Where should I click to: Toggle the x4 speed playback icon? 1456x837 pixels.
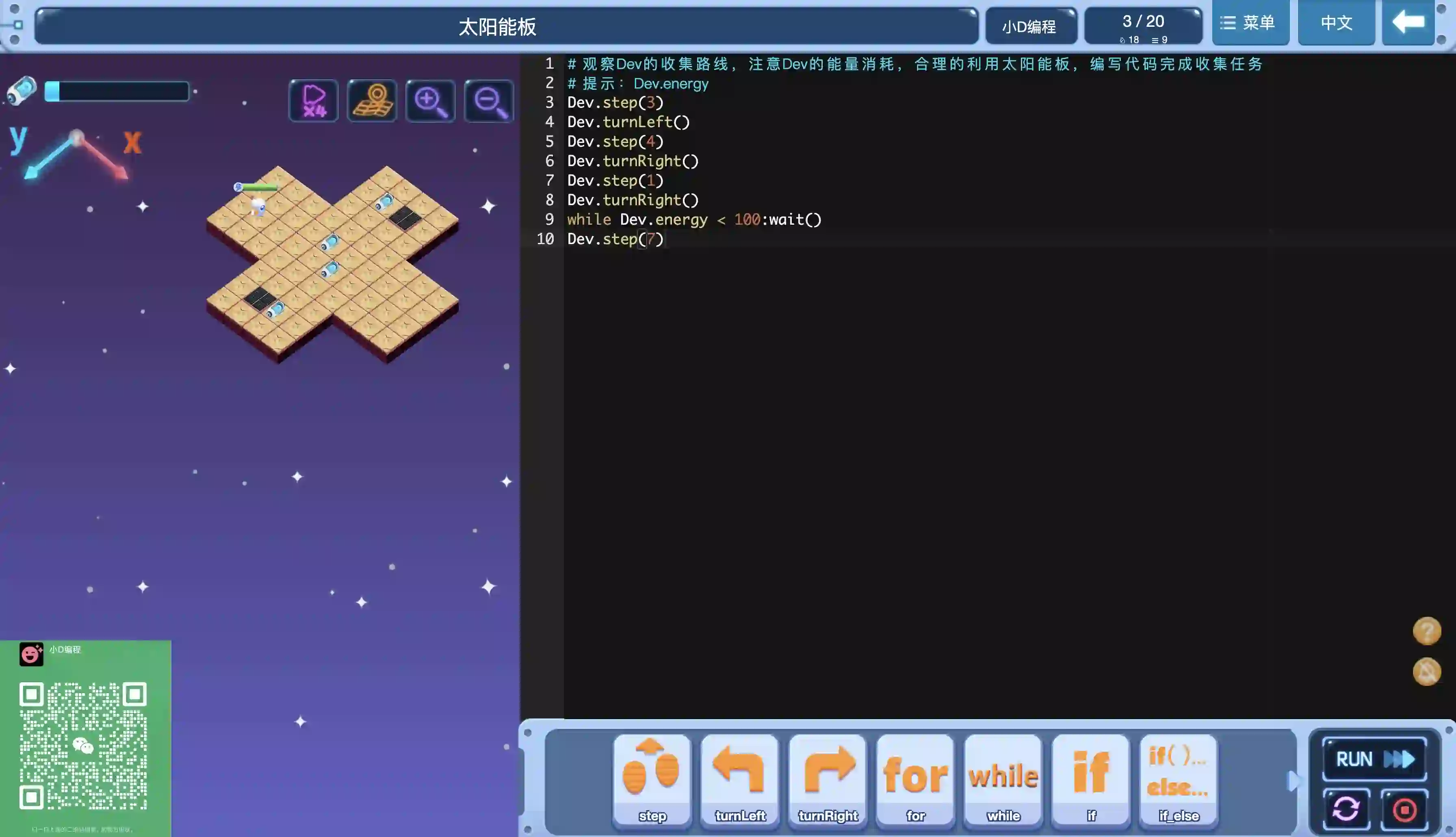pos(314,101)
